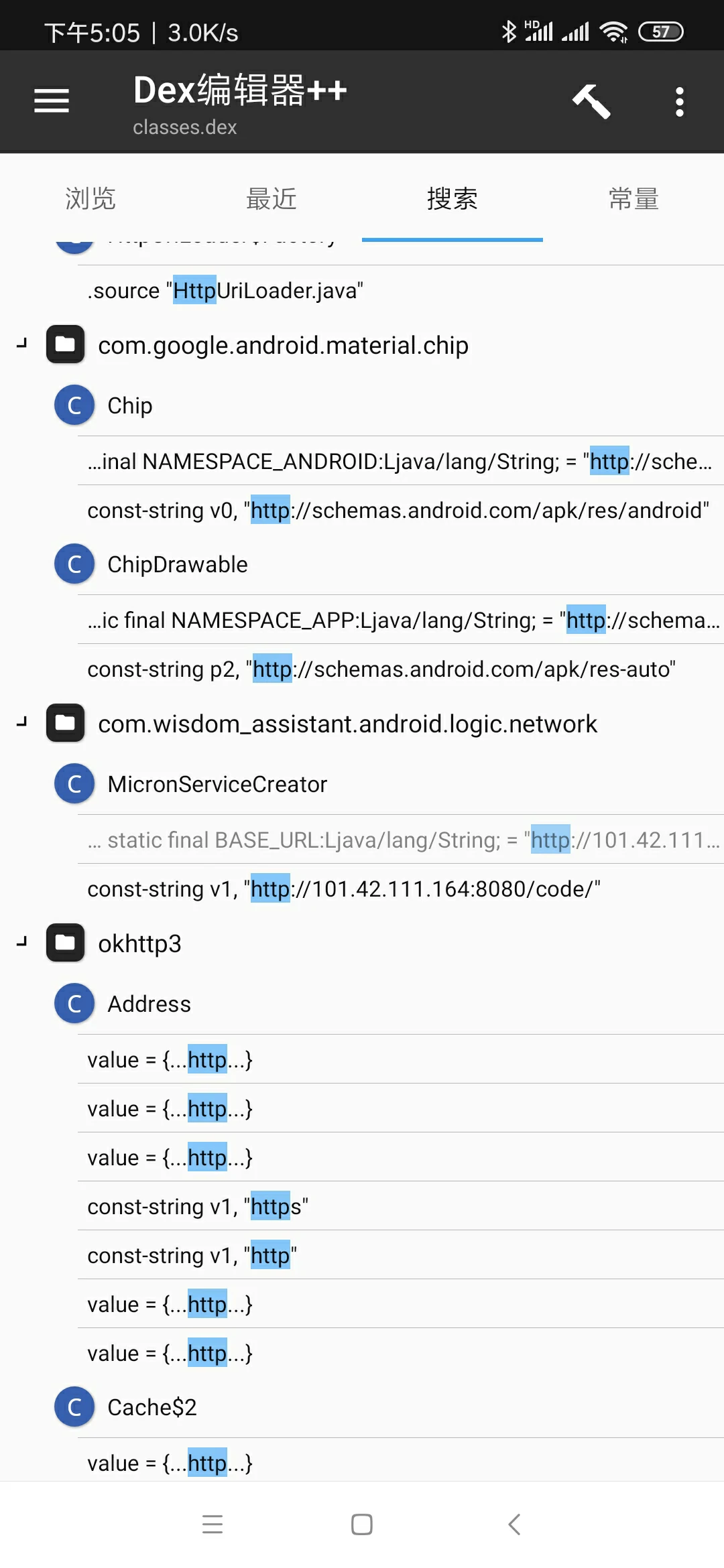Tap the MicronServiceCreator class icon
Viewport: 724px width, 1568px height.
pyautogui.click(x=74, y=784)
